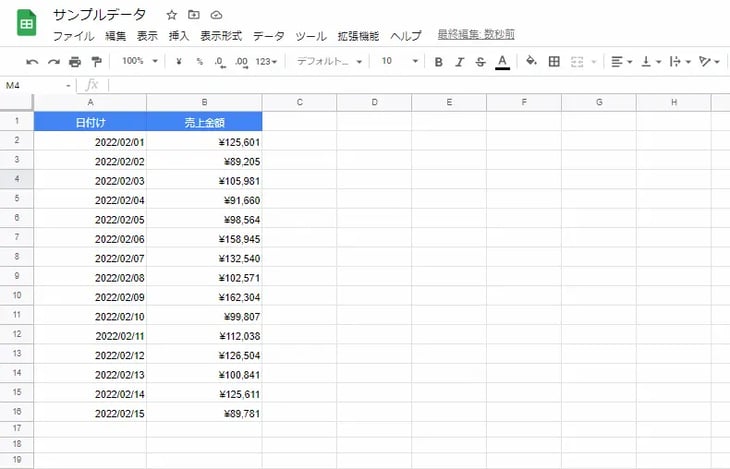Star the サンプルデータ document
The height and width of the screenshot is (469, 730).
(171, 15)
